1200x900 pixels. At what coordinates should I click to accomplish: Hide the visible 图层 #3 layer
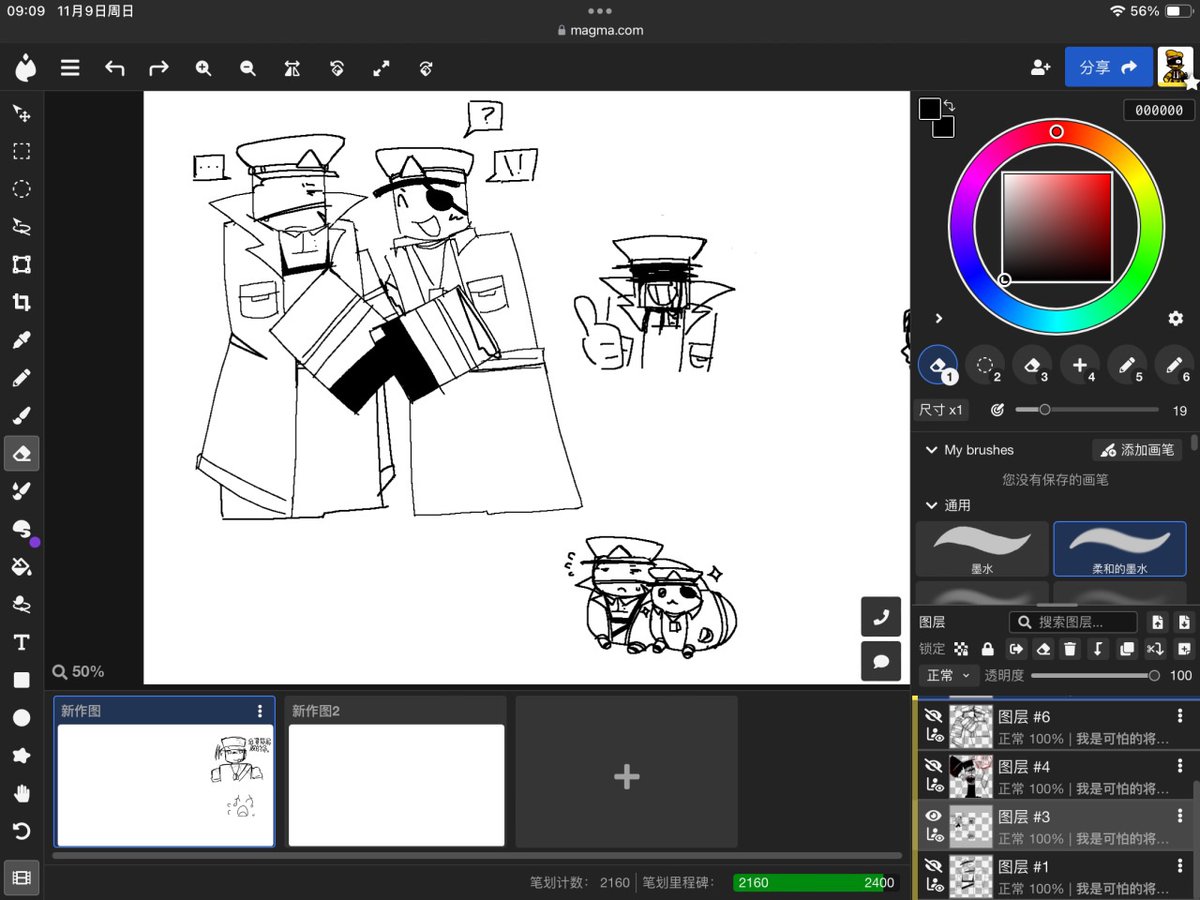pos(933,816)
